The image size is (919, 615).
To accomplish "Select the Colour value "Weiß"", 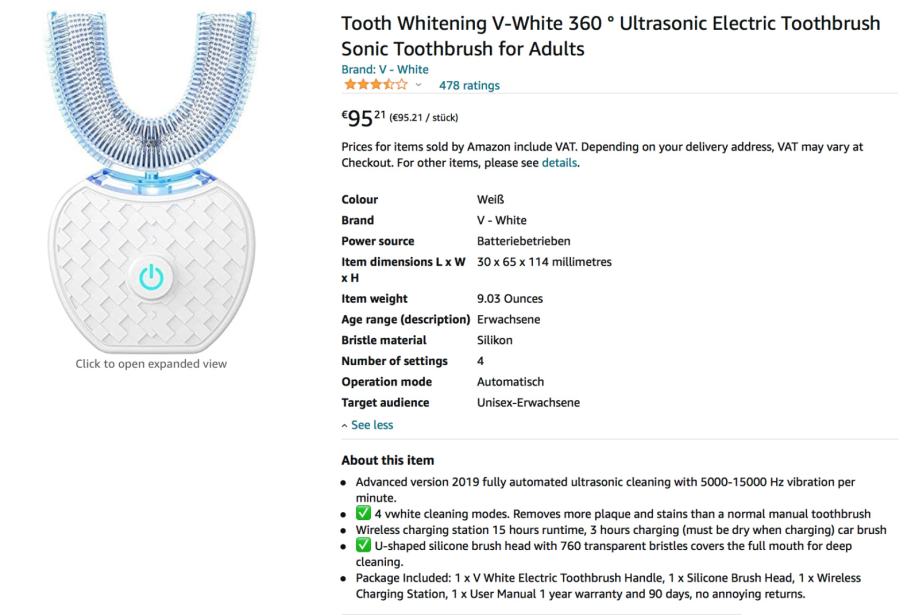I will pos(490,200).
